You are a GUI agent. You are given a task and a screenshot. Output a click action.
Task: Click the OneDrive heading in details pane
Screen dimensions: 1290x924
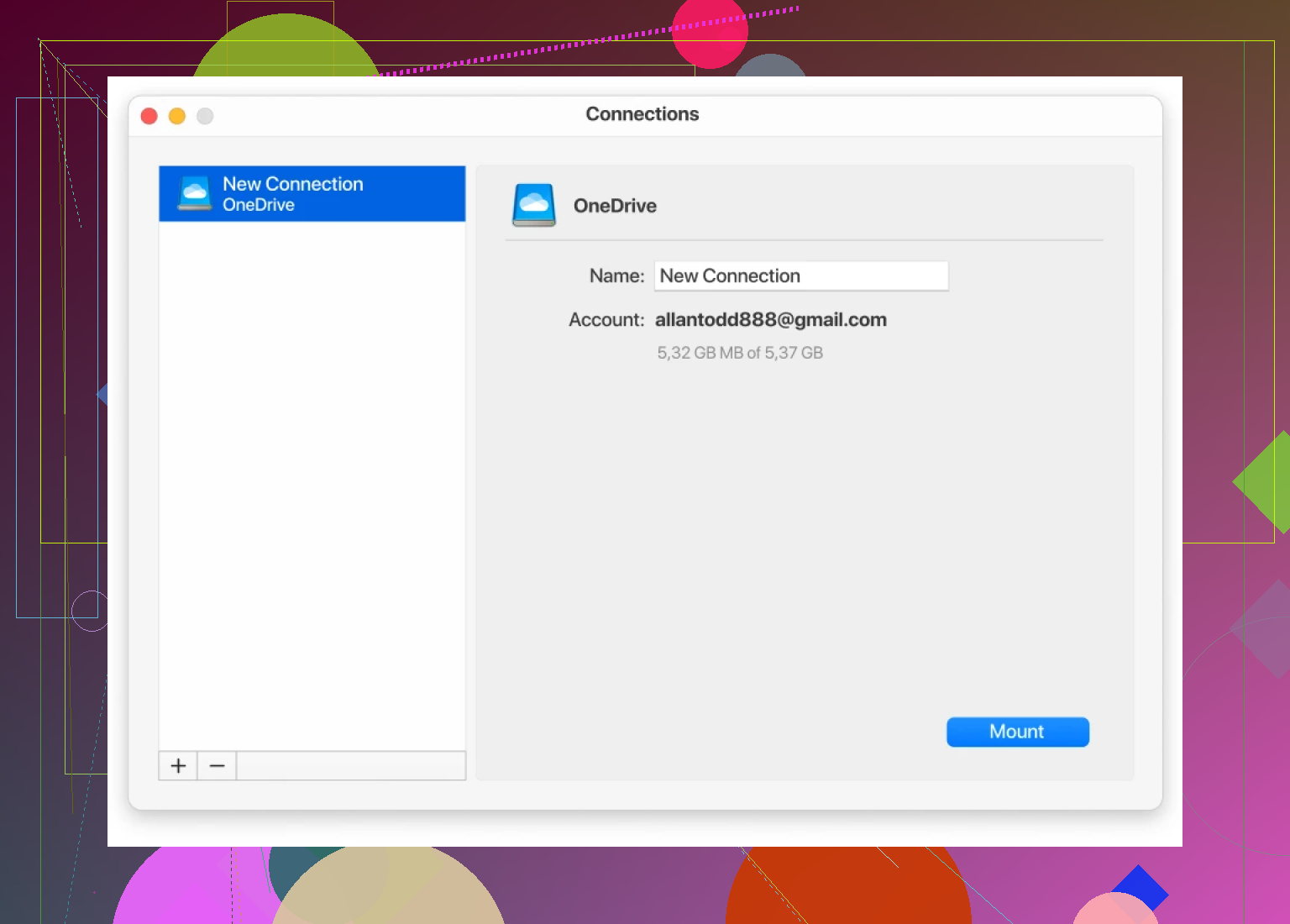pos(615,206)
